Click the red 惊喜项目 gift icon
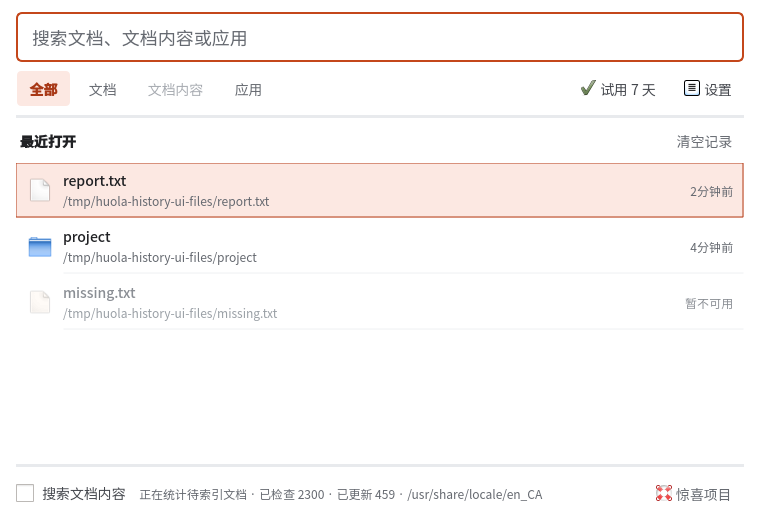760x520 pixels. [x=664, y=493]
